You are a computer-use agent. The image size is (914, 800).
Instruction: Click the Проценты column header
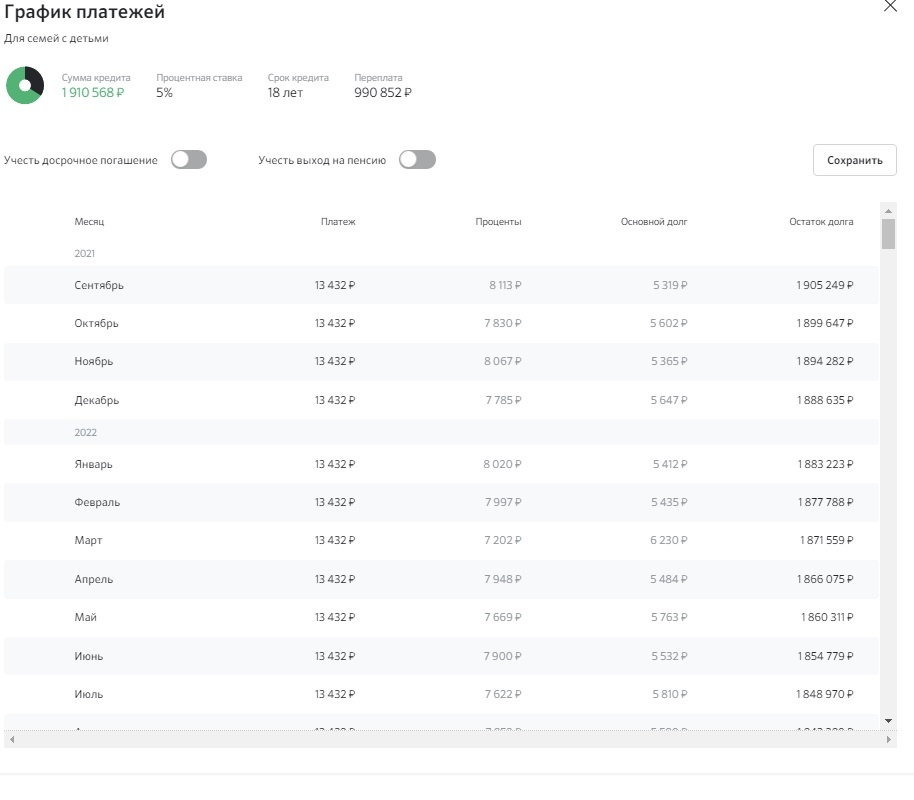498,222
